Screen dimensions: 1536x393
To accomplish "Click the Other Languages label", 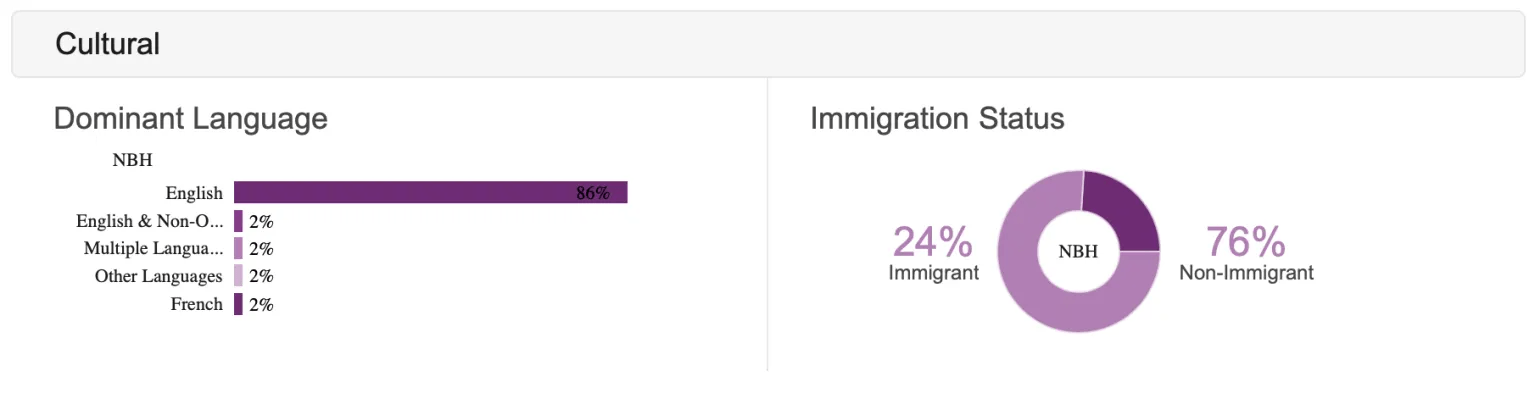I will 158,276.
